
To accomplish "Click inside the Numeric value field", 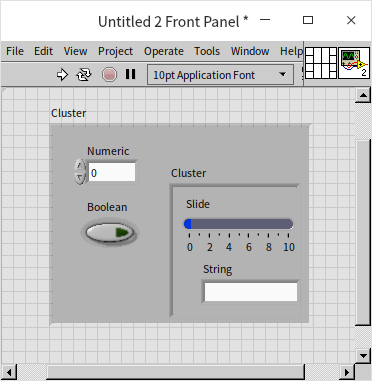I will [112, 172].
